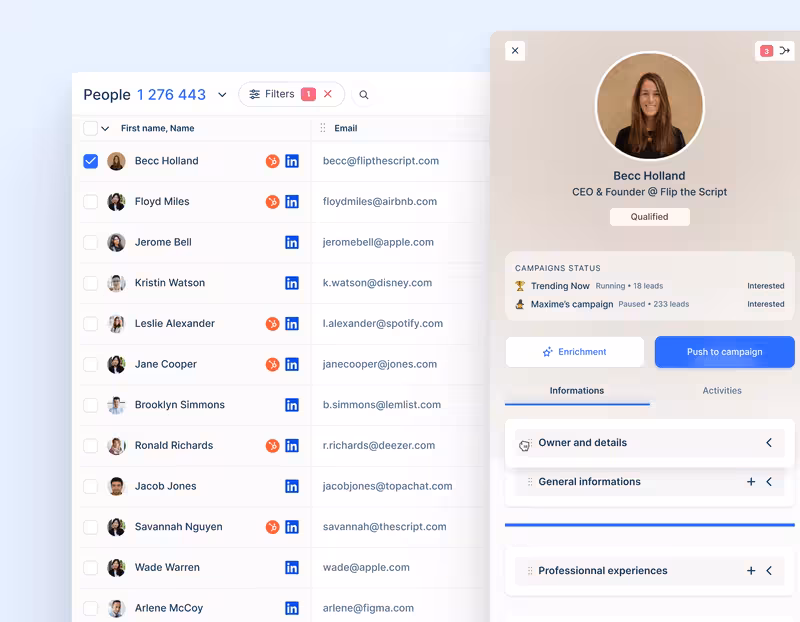
Task: Click the Push to campaign button
Action: 724,352
